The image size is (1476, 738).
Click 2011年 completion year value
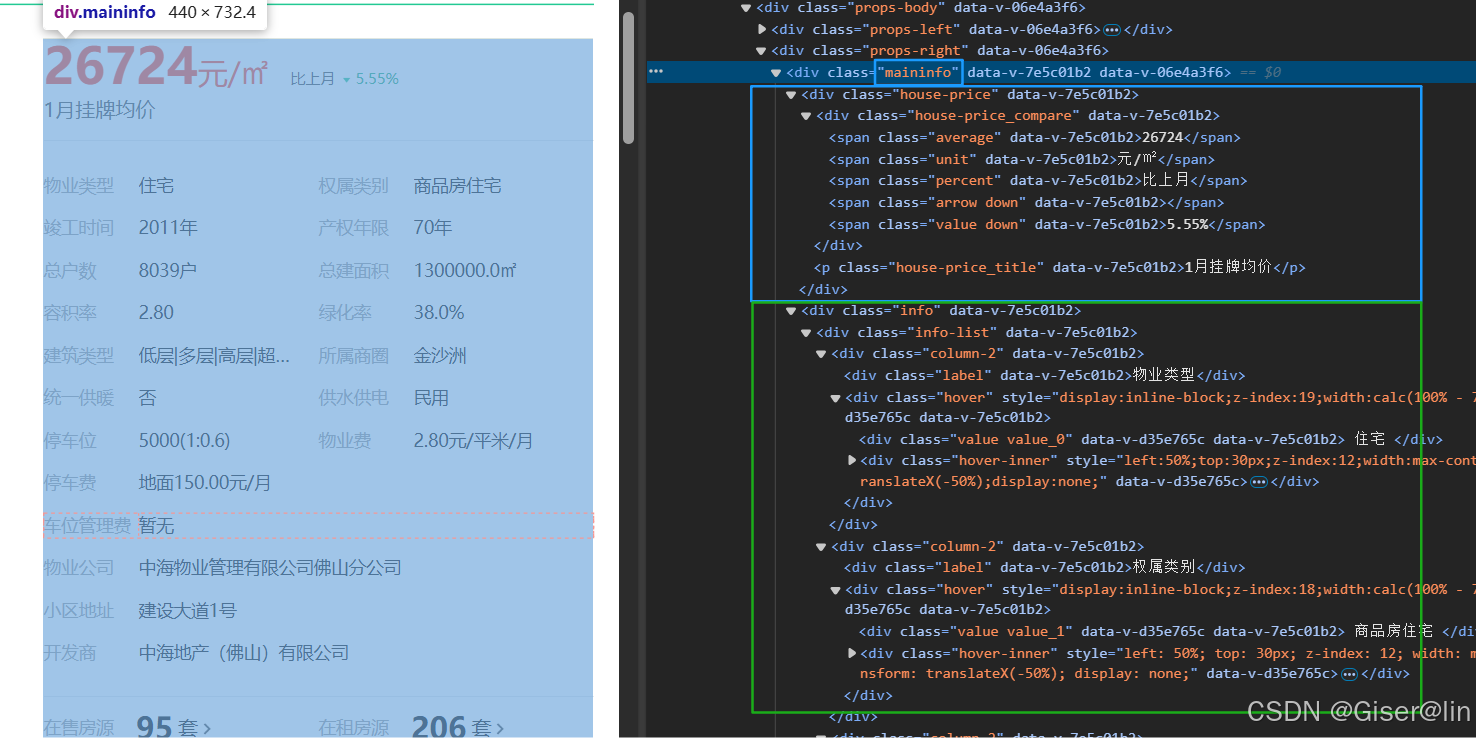pyautogui.click(x=168, y=228)
